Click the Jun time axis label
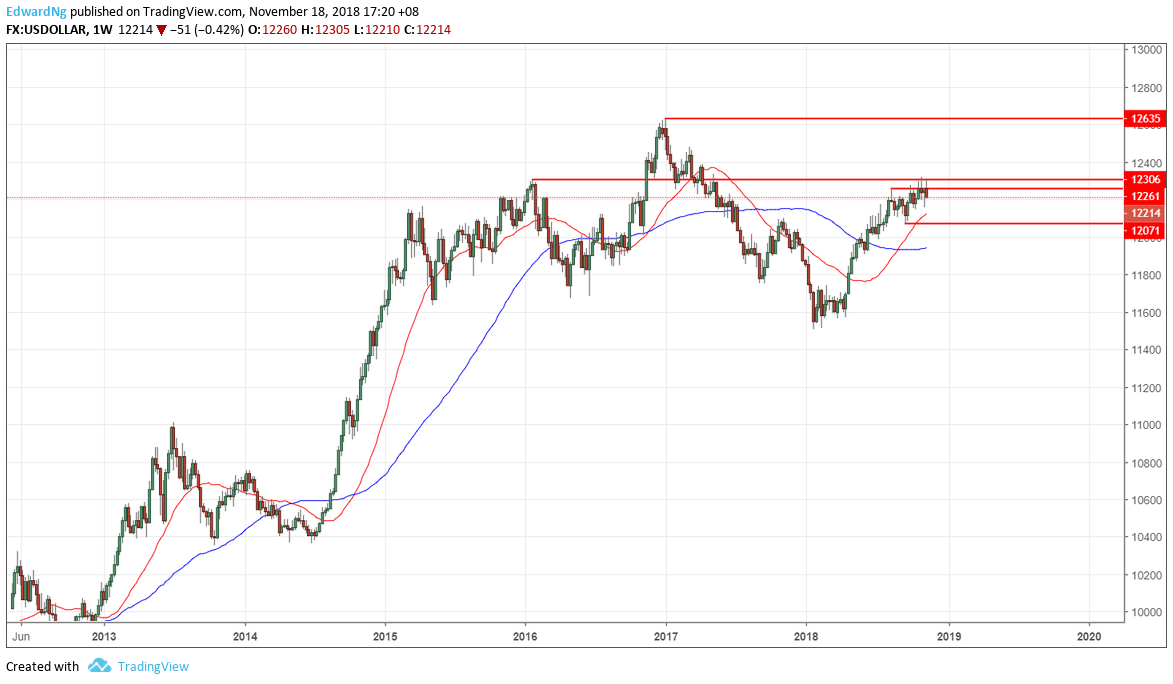The width and height of the screenshot is (1173, 684). click(x=21, y=636)
